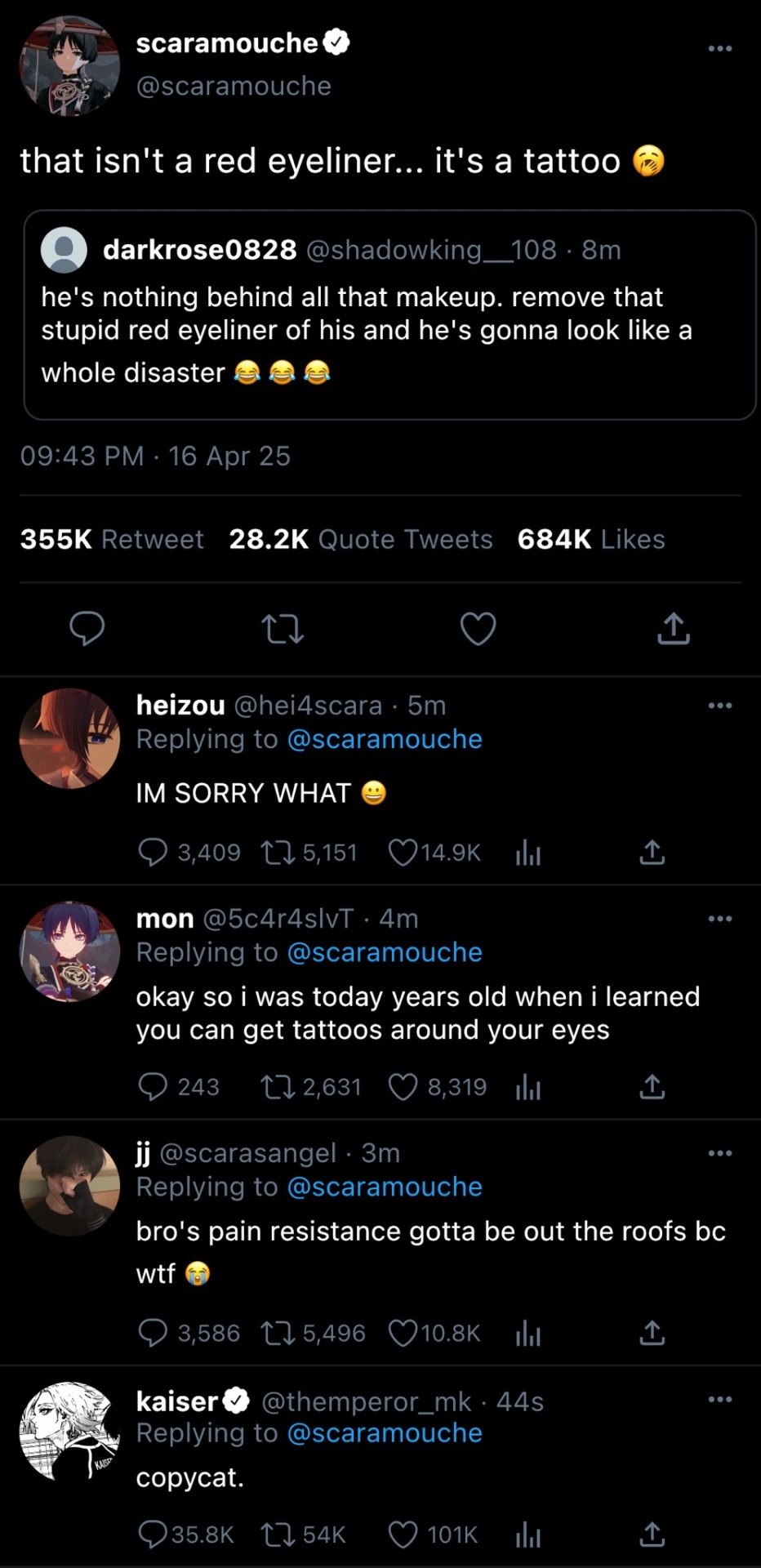The width and height of the screenshot is (761, 1568).
Task: Open the 684K Likes list
Action: [590, 539]
